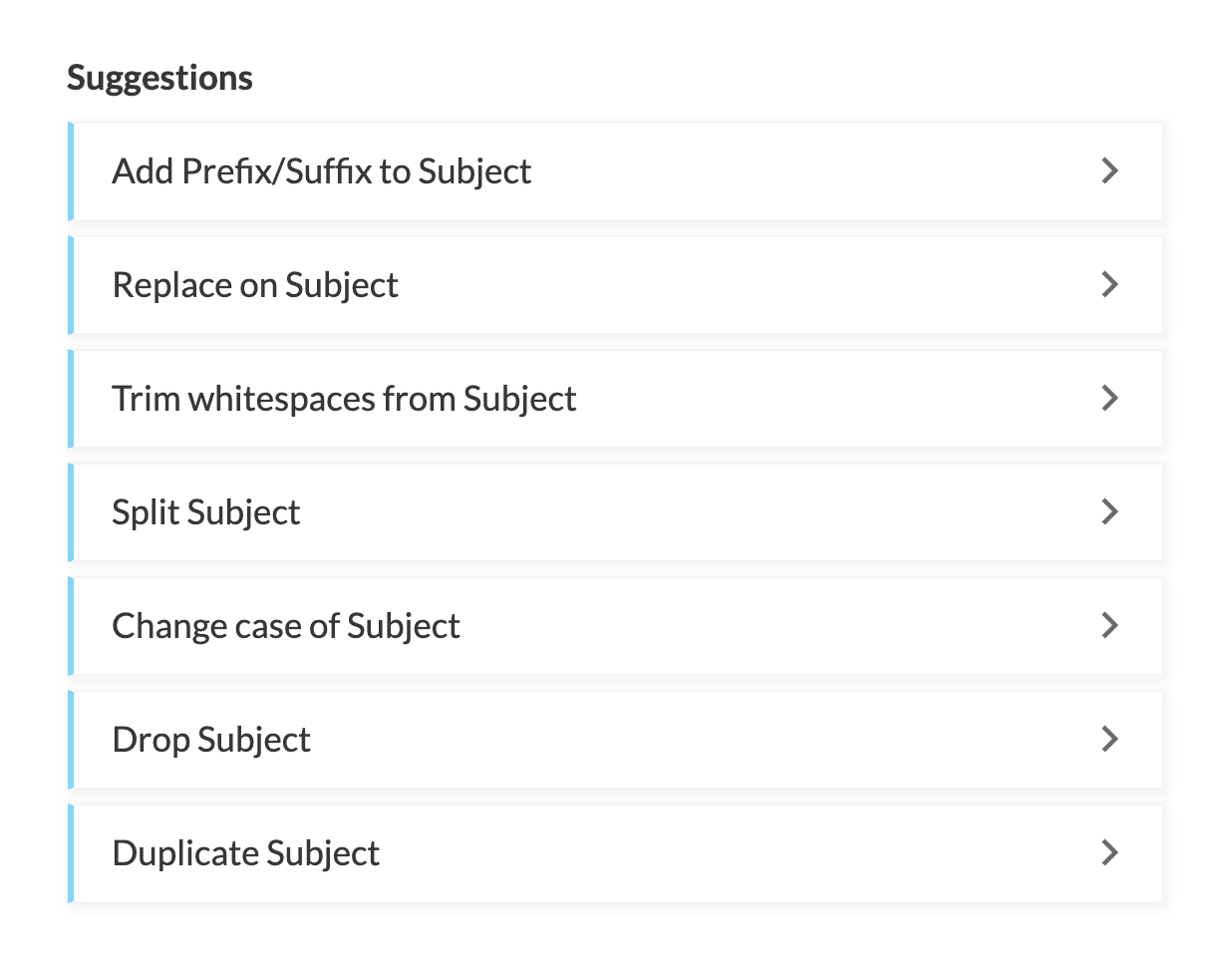Click the chevron icon for Duplicate Subject
Screen dimensions: 1232x967
click(1109, 853)
